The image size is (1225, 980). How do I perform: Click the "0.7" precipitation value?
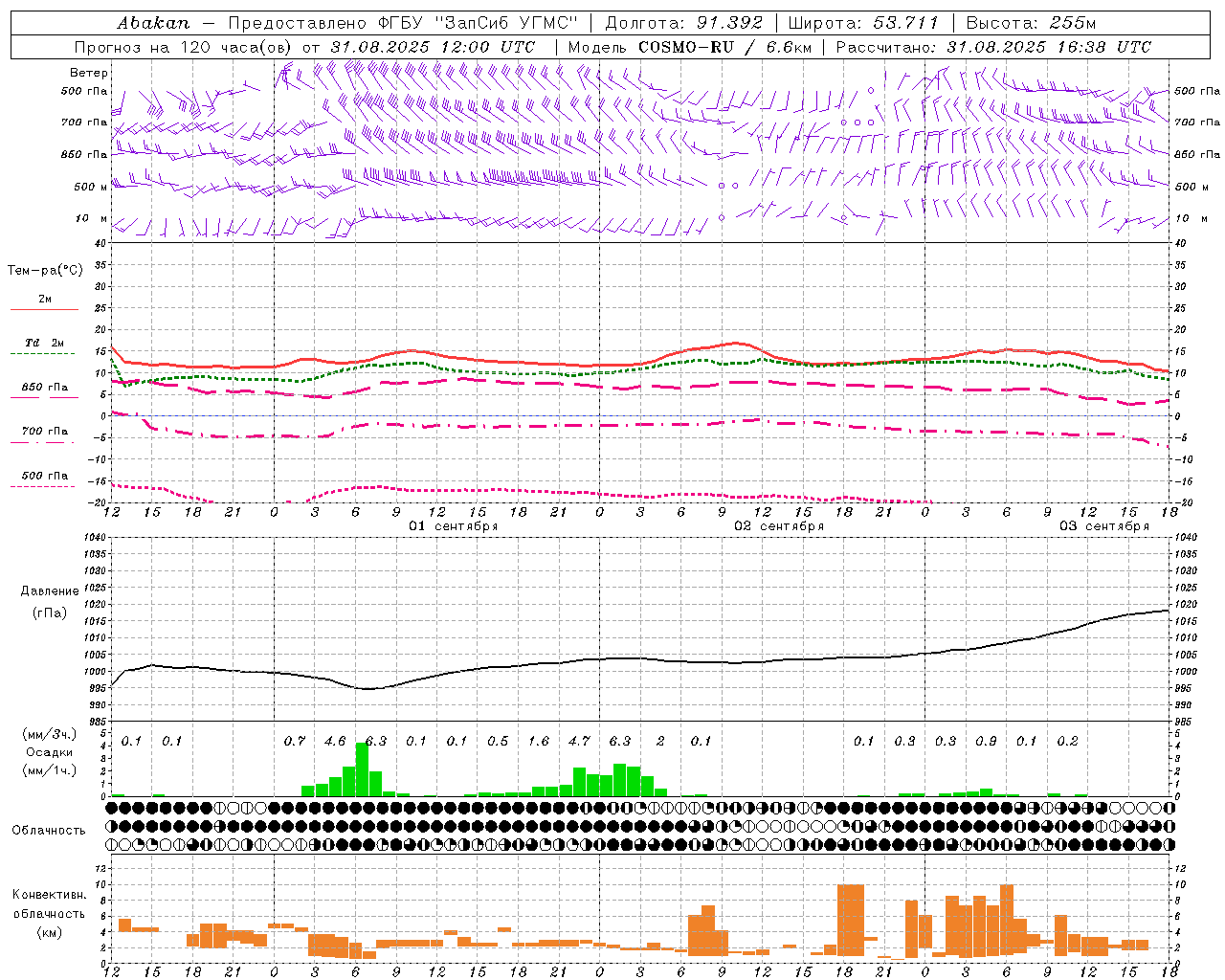(295, 742)
